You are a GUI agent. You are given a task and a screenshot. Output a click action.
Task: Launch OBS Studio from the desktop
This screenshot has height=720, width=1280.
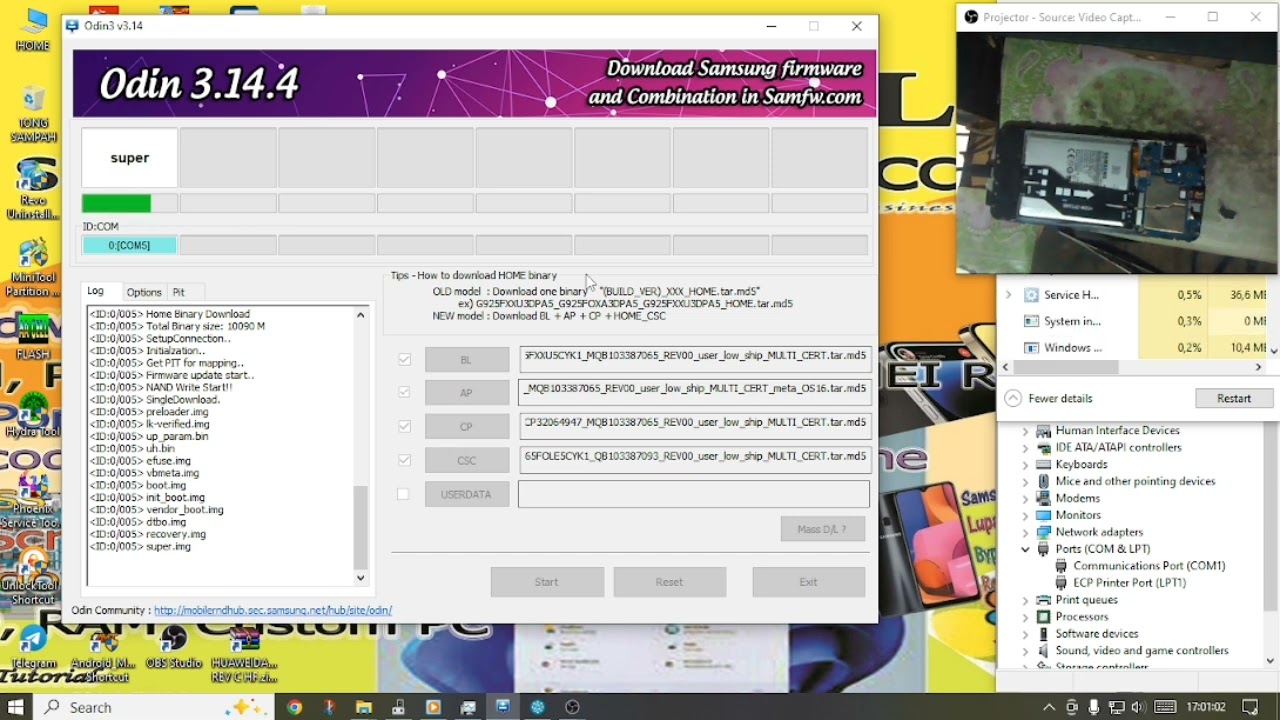point(173,648)
